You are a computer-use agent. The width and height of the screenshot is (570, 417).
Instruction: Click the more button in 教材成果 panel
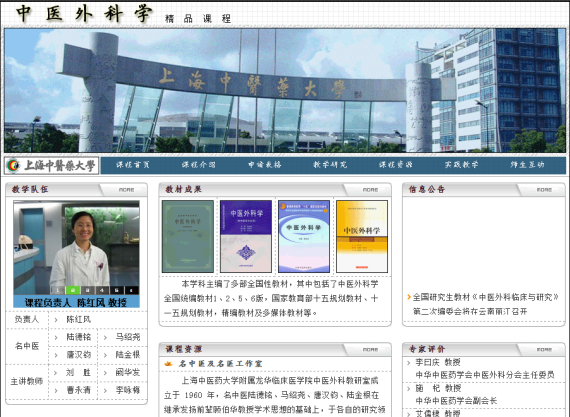[x=370, y=190]
